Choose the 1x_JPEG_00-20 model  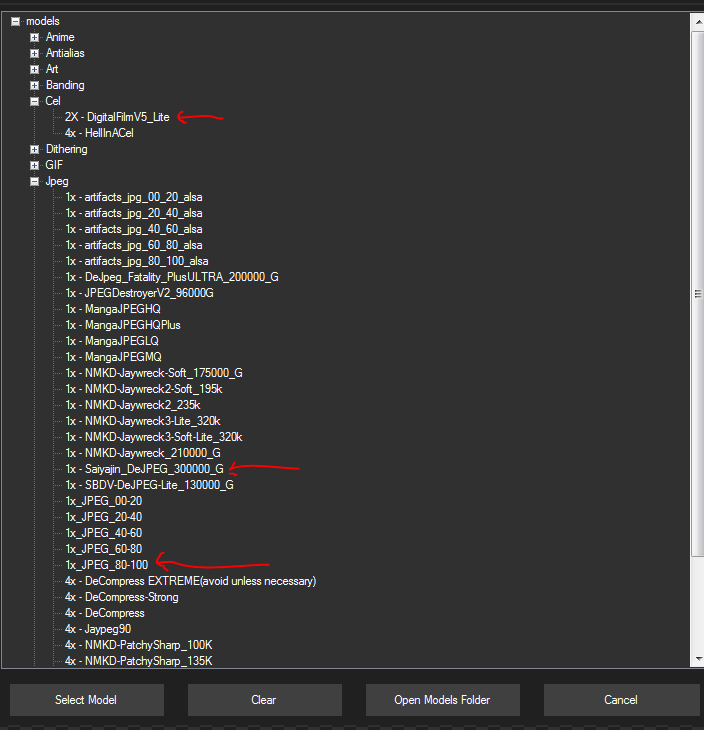point(103,501)
